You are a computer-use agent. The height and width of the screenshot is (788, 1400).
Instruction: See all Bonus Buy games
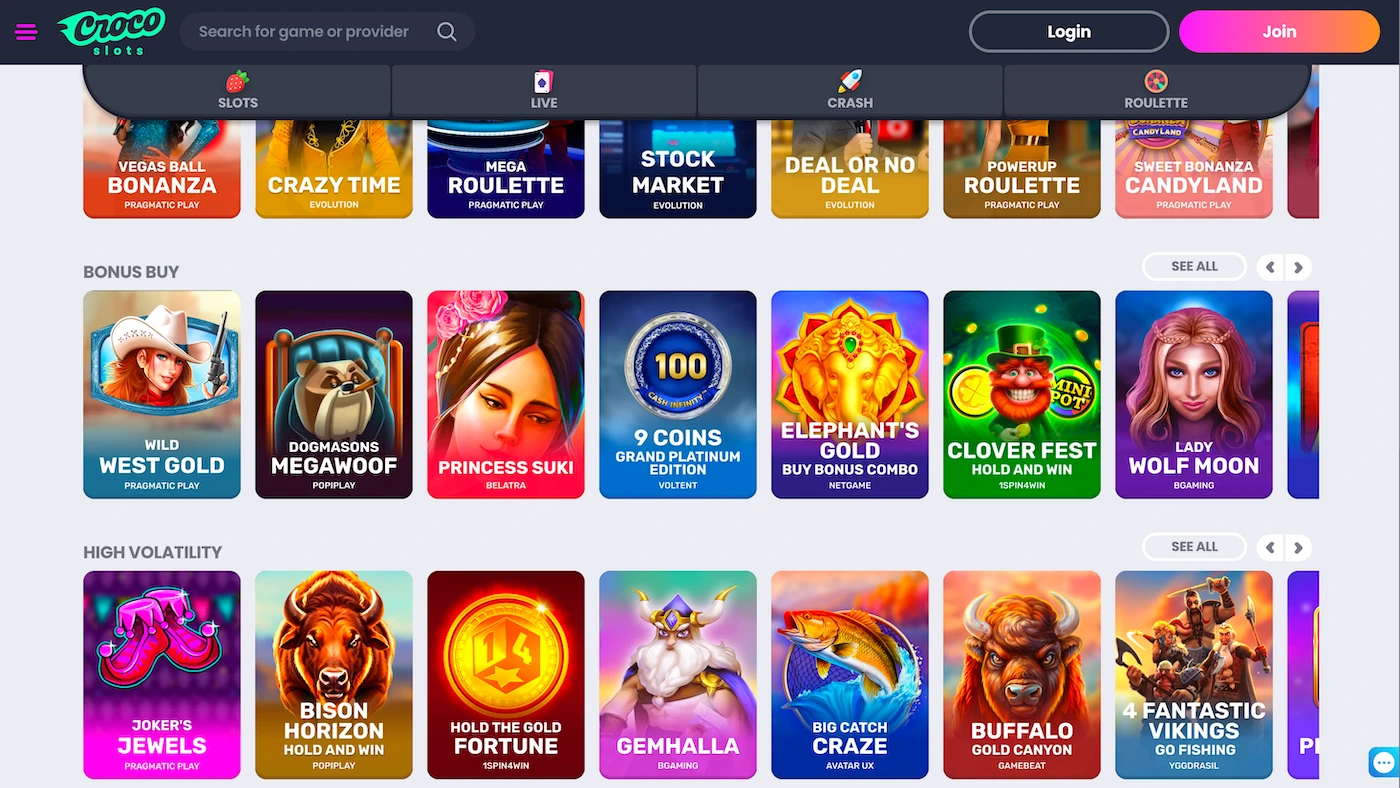1194,267
